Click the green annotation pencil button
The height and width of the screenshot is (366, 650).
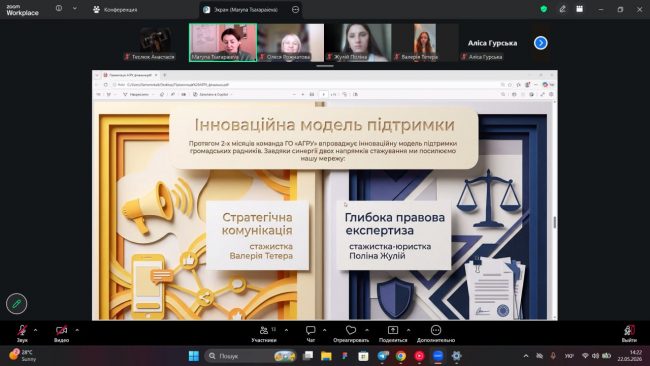click(17, 303)
